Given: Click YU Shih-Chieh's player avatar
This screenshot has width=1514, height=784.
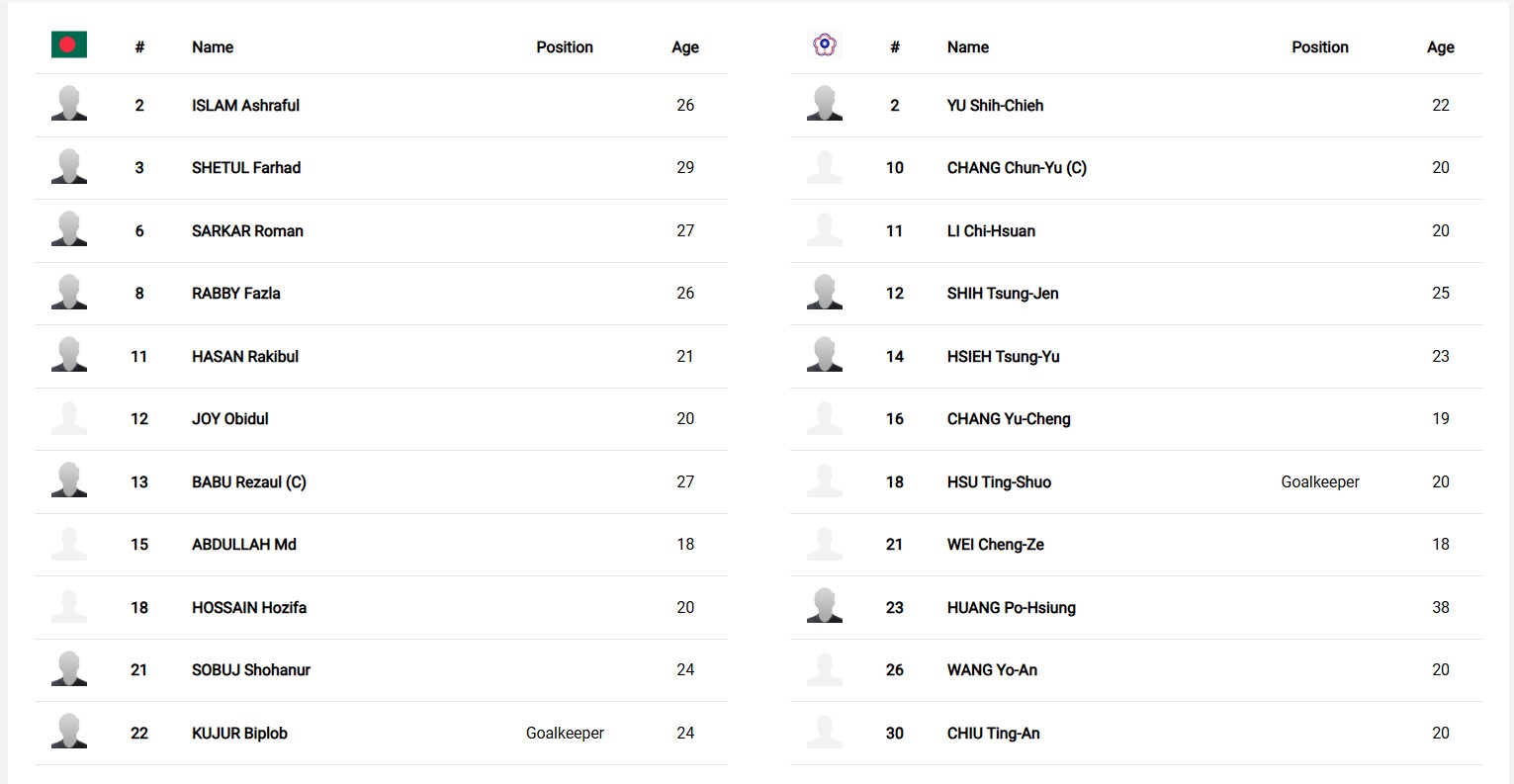Looking at the screenshot, I should (x=824, y=104).
